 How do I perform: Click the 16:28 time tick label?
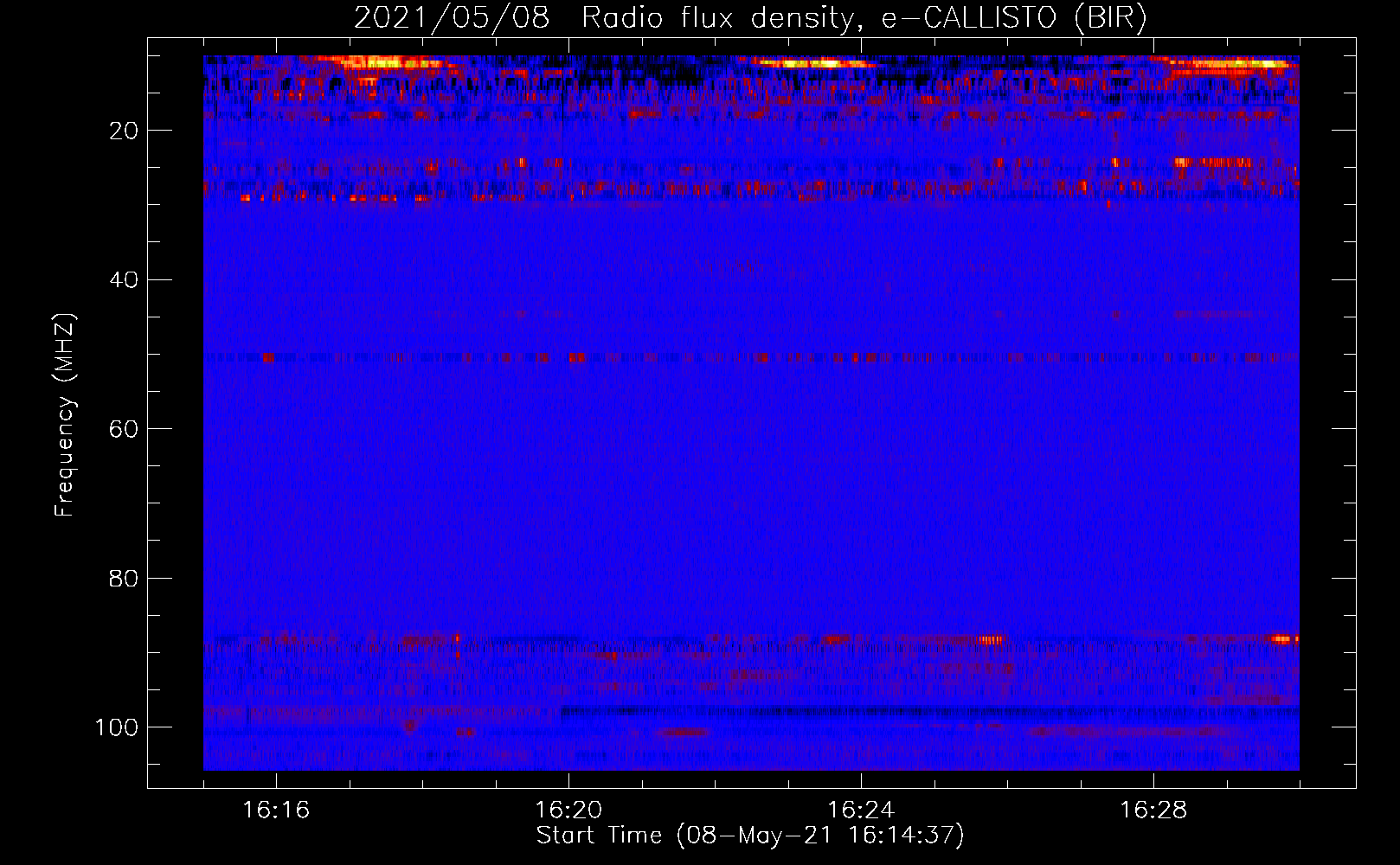point(1153,811)
